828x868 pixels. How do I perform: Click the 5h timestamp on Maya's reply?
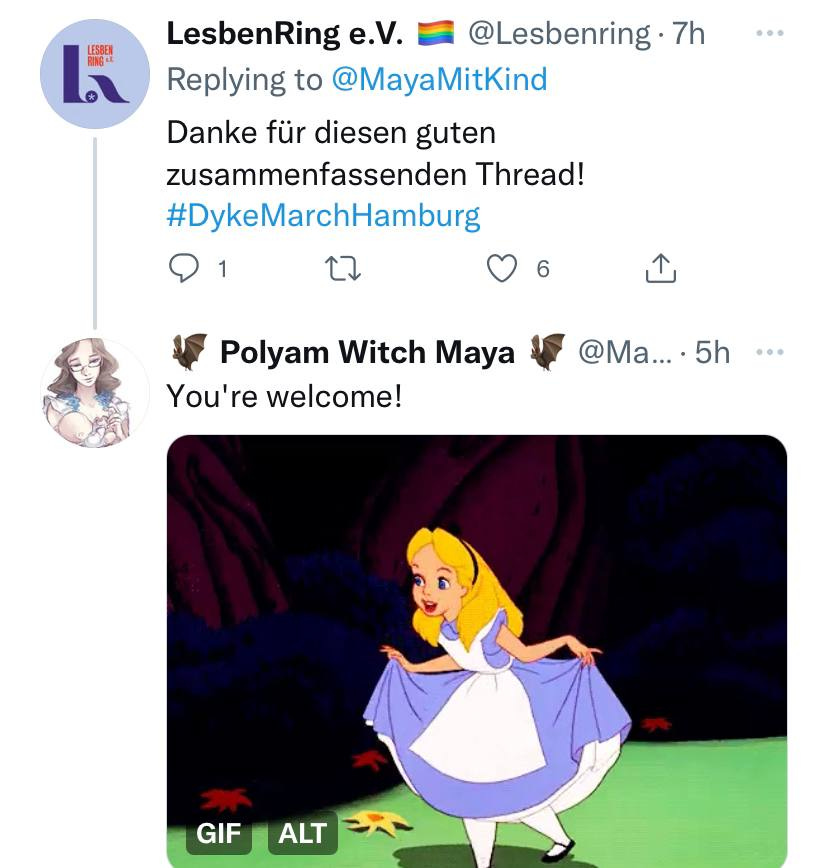(712, 353)
